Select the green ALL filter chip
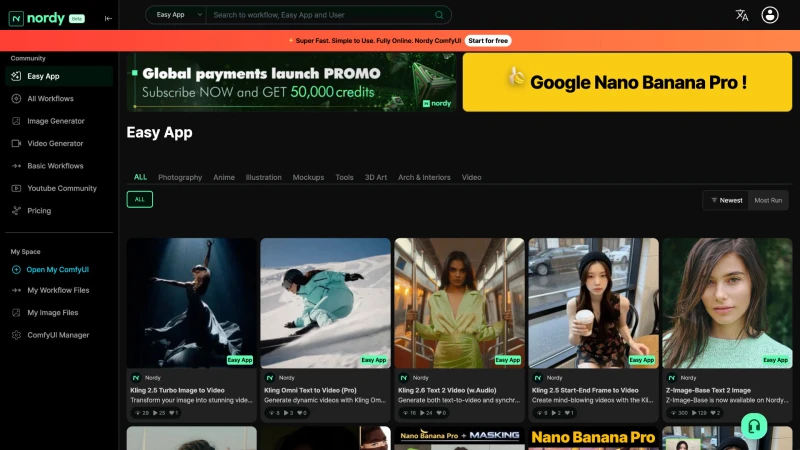The image size is (800, 450). click(x=140, y=199)
